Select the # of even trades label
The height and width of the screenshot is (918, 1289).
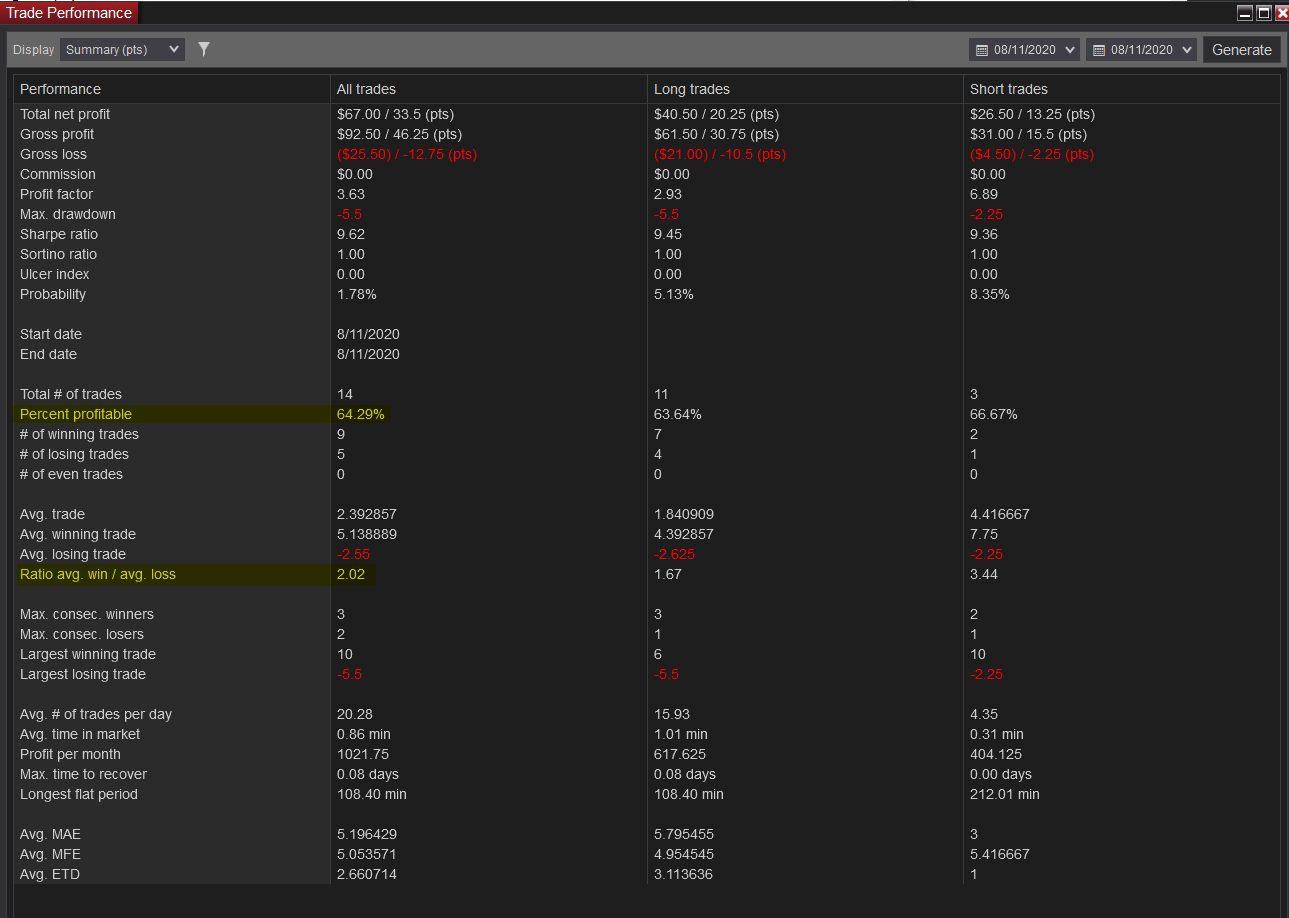click(71, 474)
